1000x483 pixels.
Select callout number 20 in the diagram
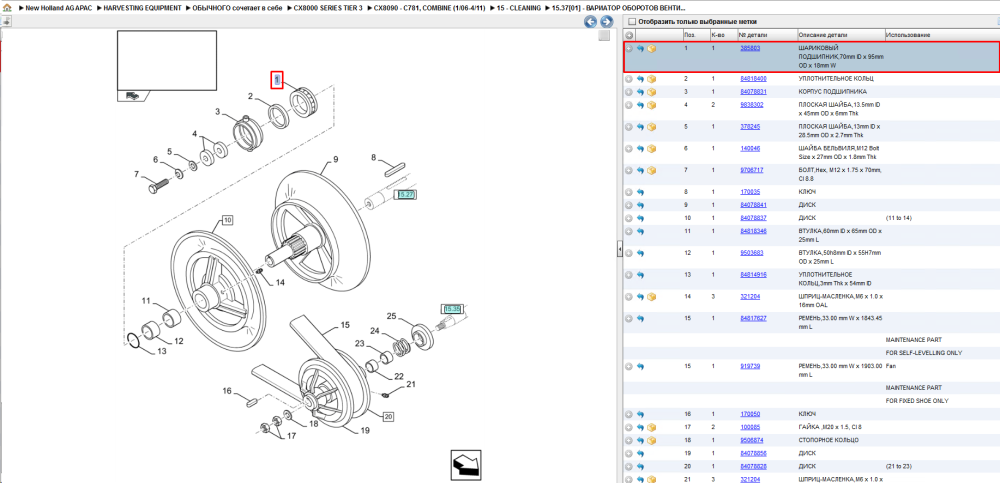pos(388,416)
